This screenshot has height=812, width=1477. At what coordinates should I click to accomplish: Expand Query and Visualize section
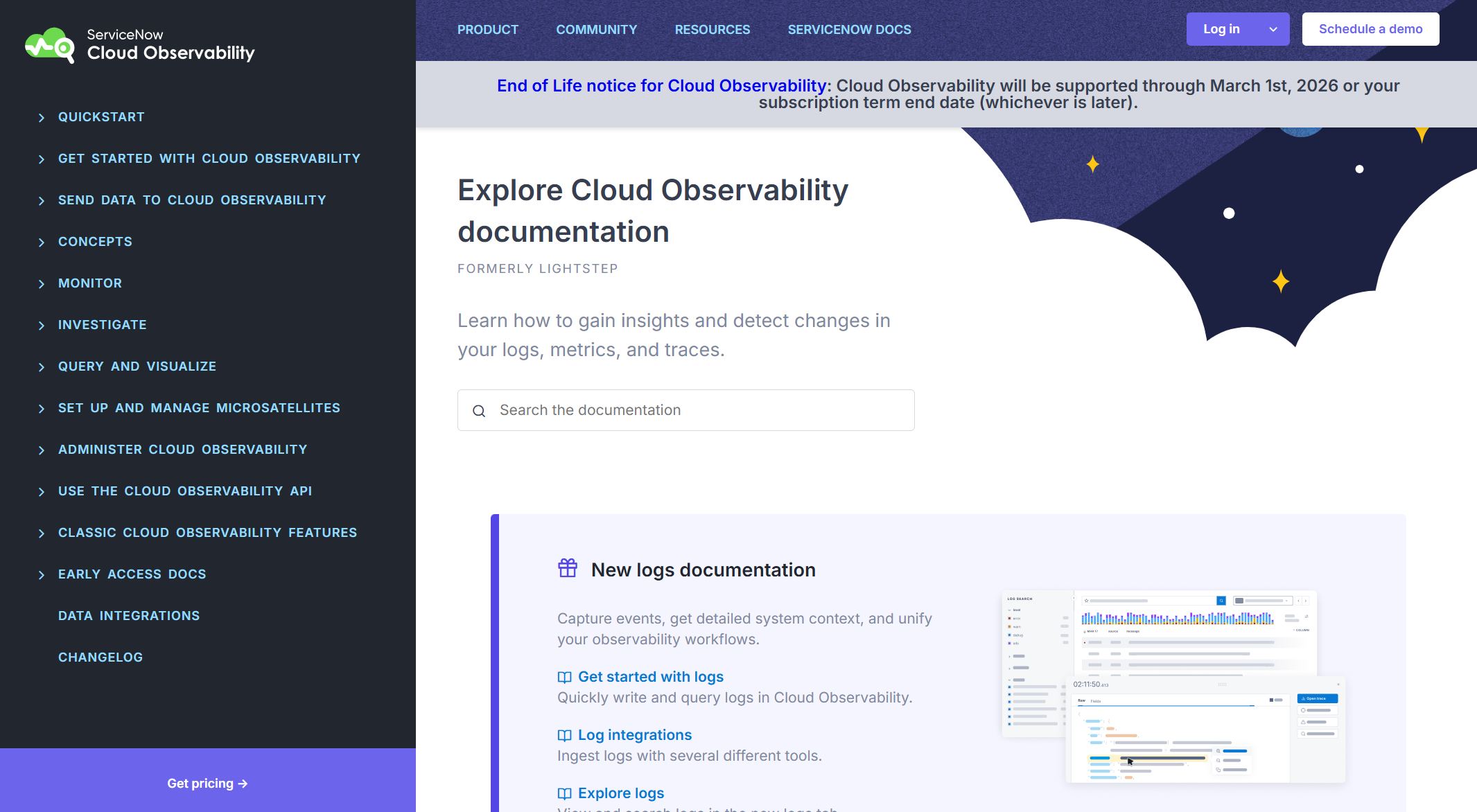(42, 367)
